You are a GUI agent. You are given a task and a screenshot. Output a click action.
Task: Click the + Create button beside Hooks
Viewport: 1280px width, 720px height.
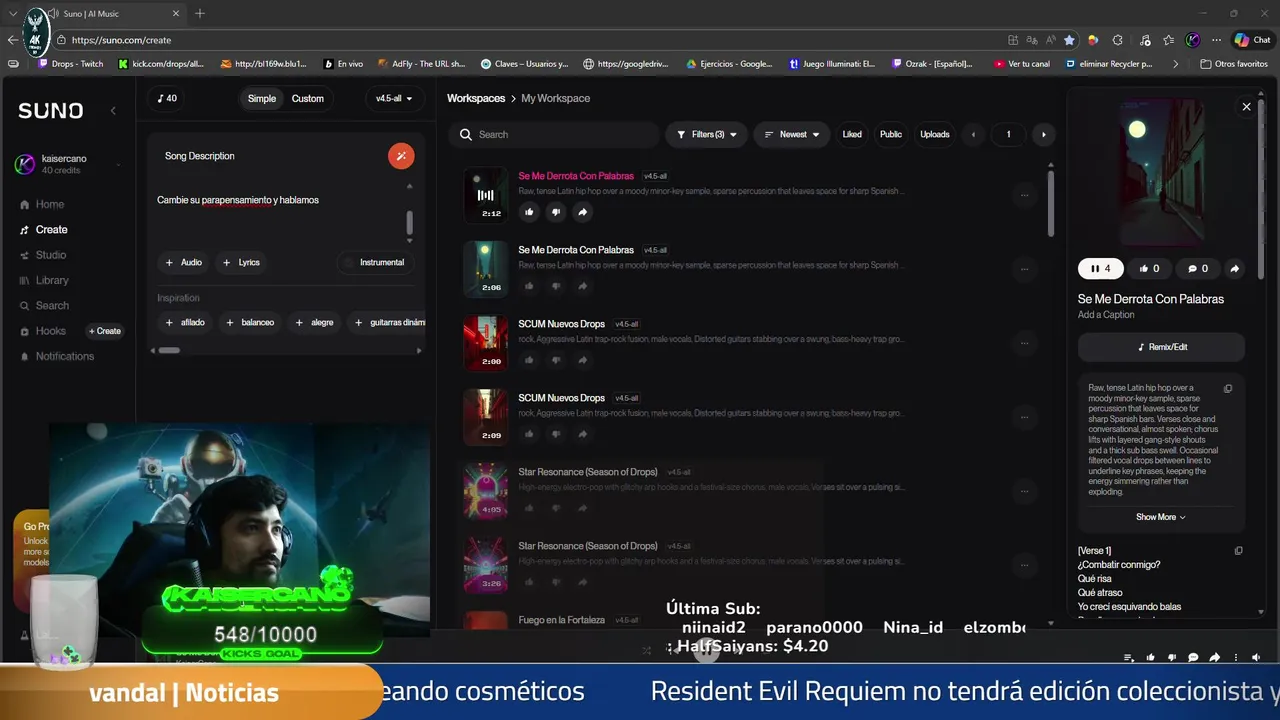point(105,331)
